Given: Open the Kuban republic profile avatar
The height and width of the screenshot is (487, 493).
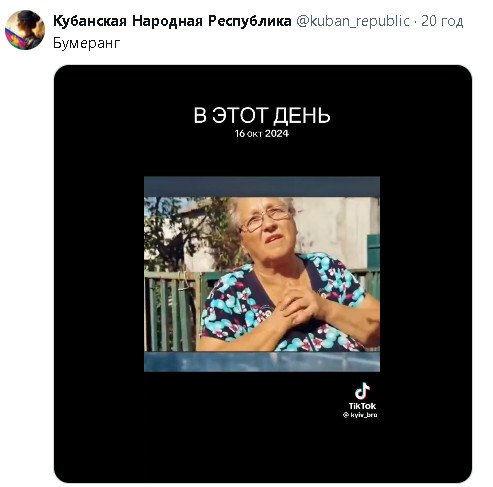Looking at the screenshot, I should tap(25, 30).
